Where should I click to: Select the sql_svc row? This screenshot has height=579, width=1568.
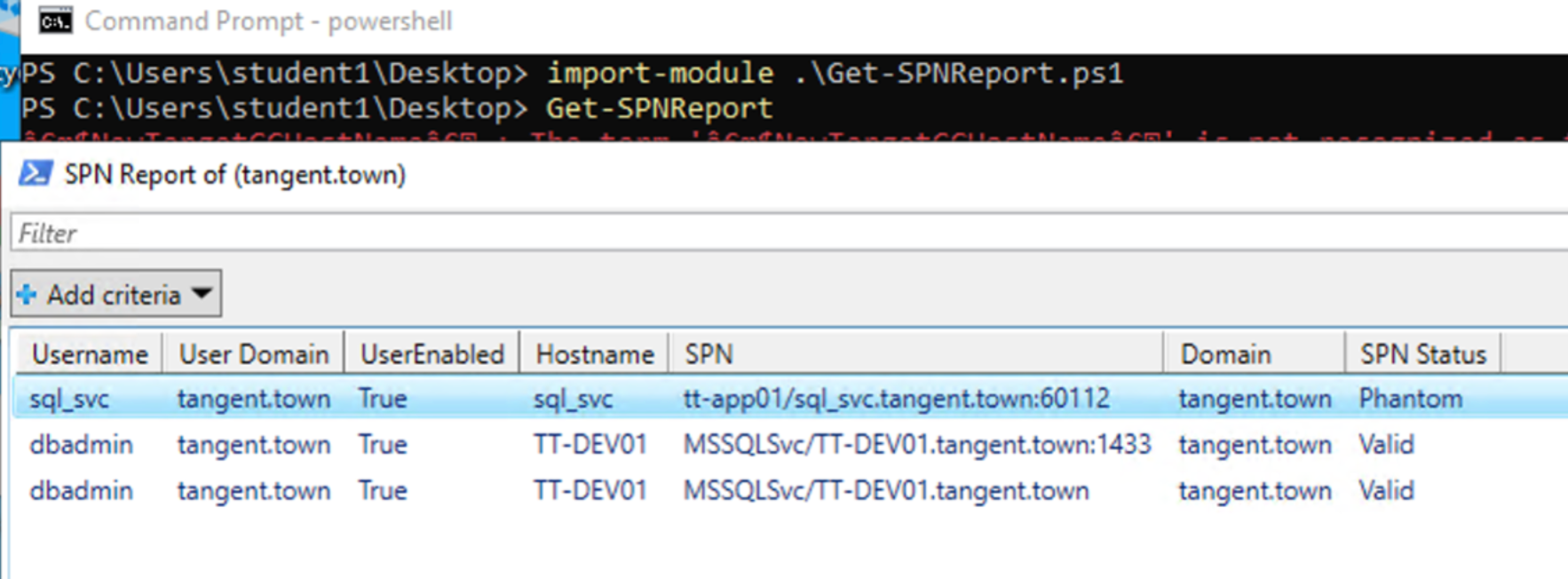(69, 399)
